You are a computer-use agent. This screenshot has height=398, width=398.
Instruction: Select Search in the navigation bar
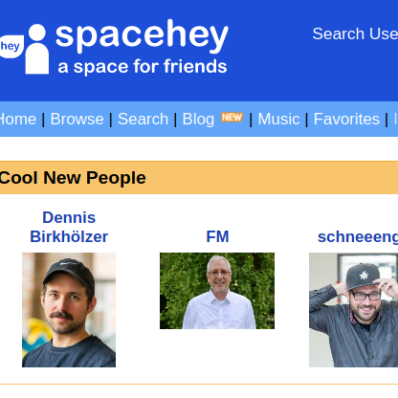click(143, 119)
